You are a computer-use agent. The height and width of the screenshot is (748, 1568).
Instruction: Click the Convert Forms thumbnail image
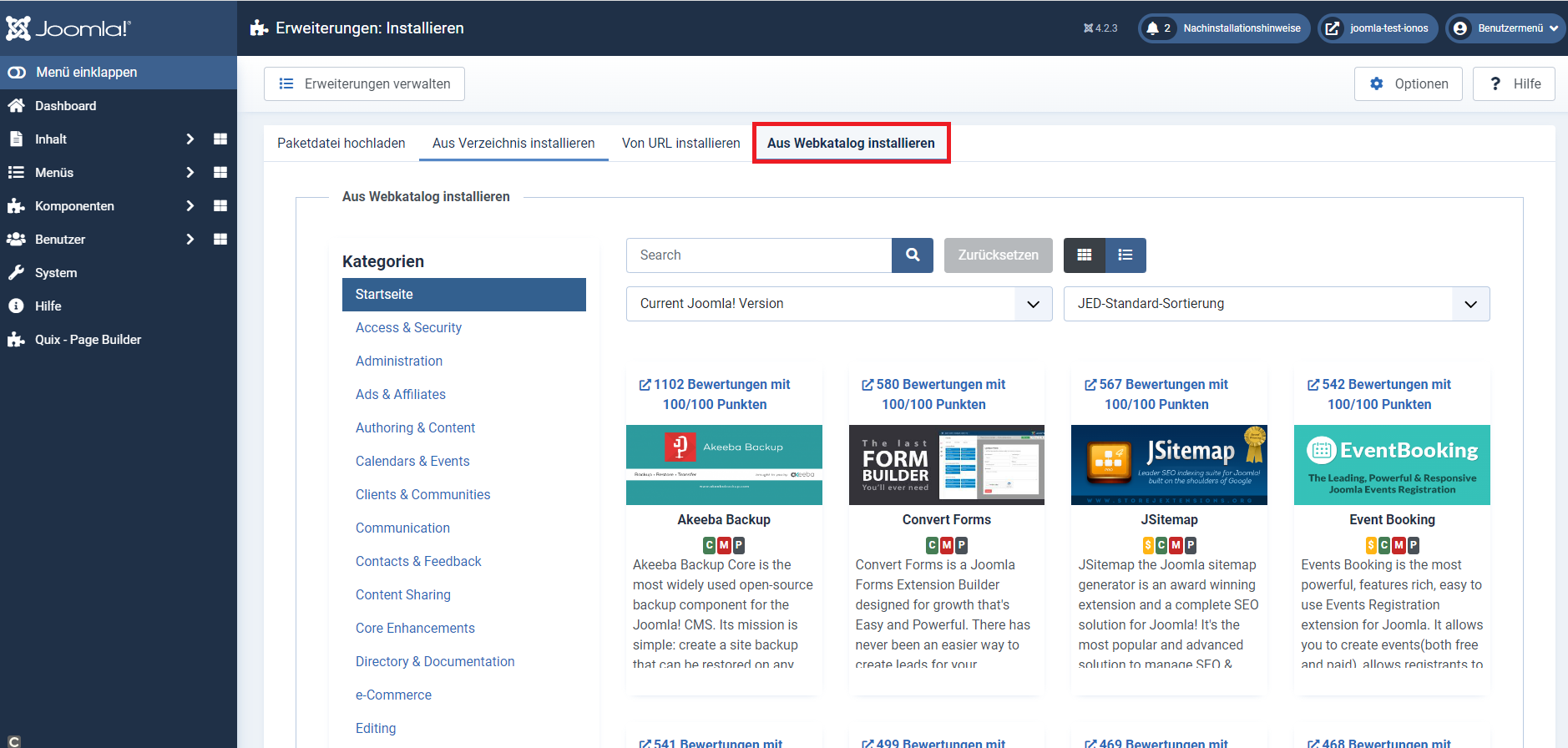[947, 465]
